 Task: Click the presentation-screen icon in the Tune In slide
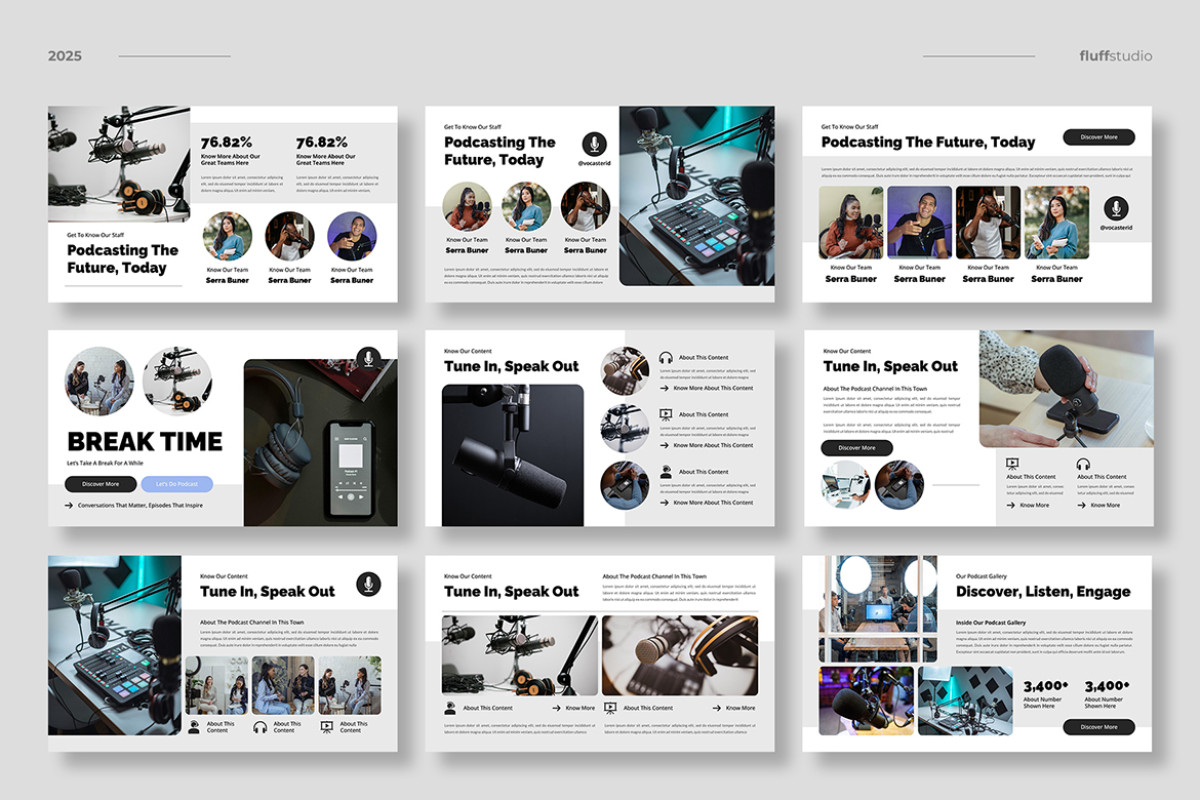[666, 414]
